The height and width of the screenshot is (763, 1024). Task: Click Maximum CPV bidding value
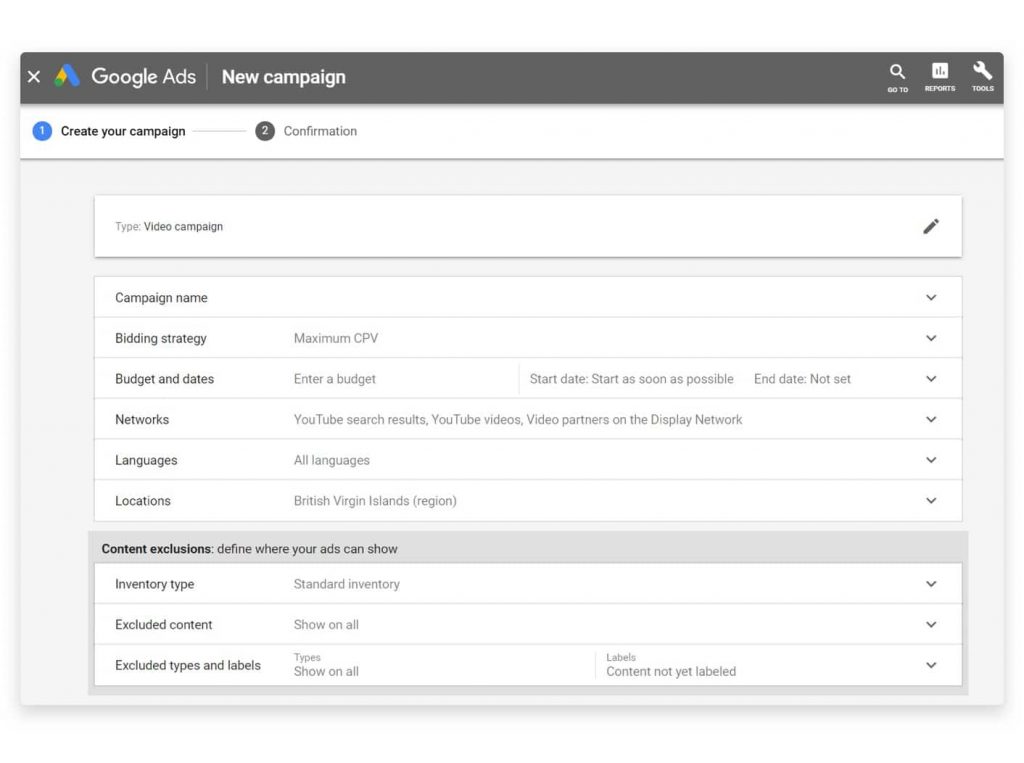pos(336,338)
